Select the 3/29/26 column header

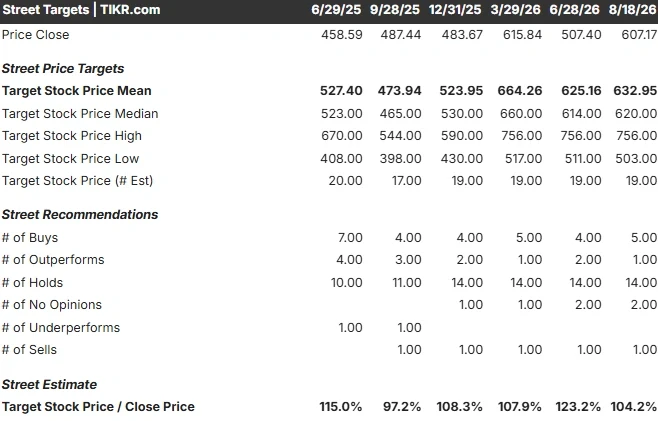(515, 10)
